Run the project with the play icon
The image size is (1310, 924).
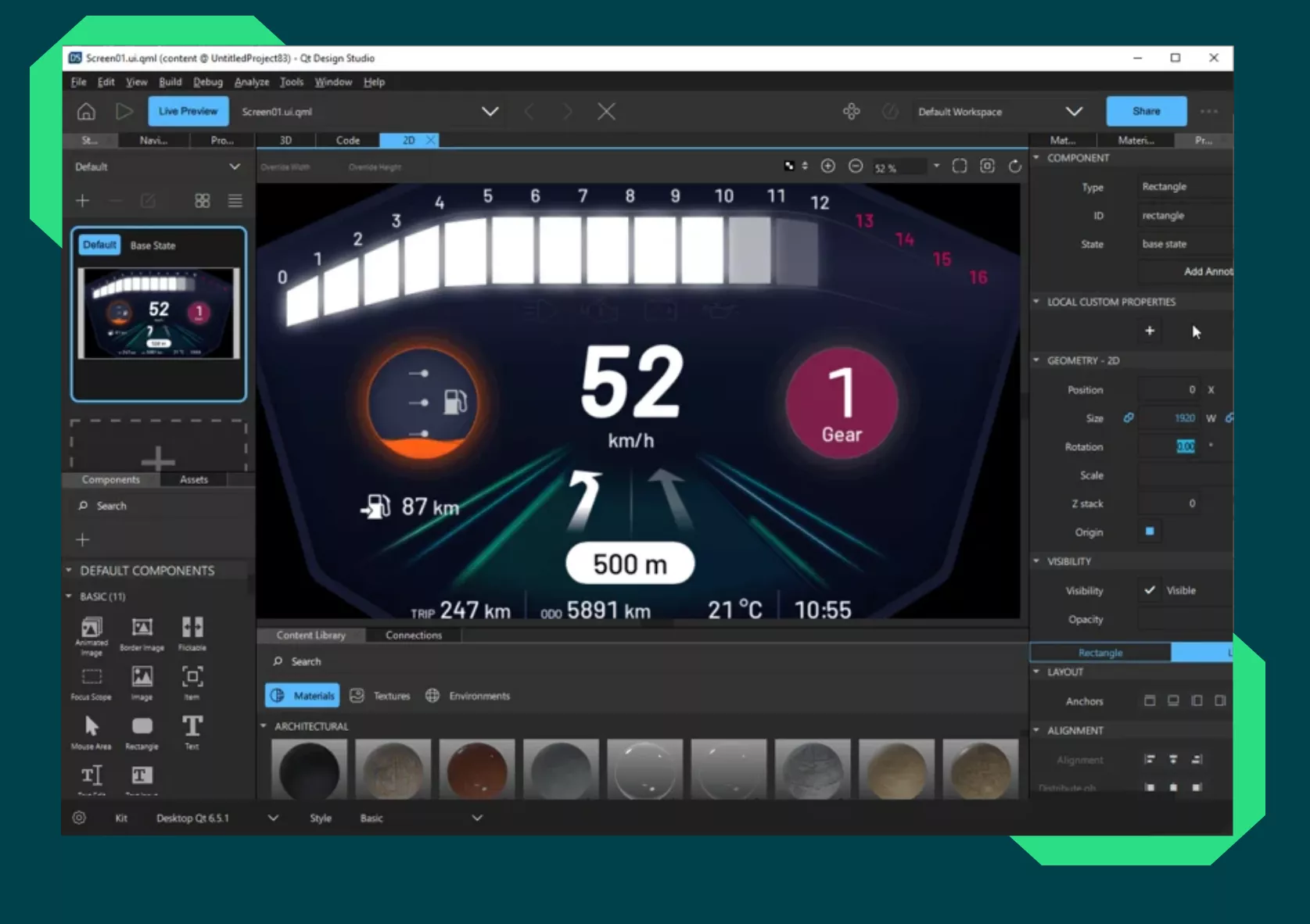[x=124, y=112]
